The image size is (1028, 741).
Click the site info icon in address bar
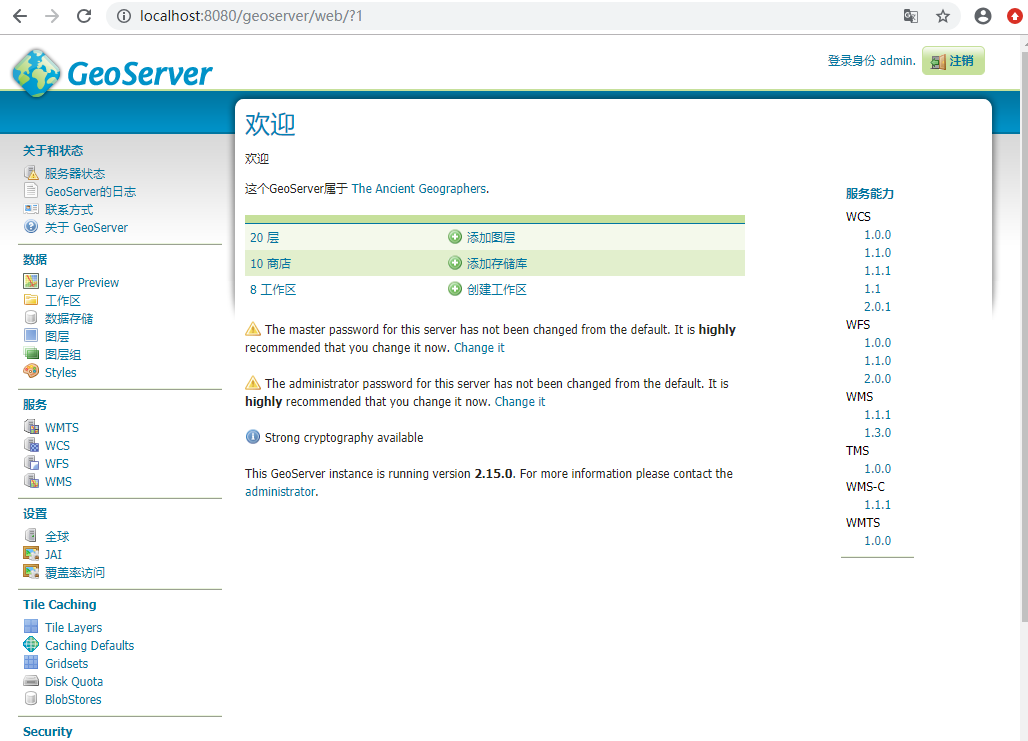pyautogui.click(x=123, y=16)
